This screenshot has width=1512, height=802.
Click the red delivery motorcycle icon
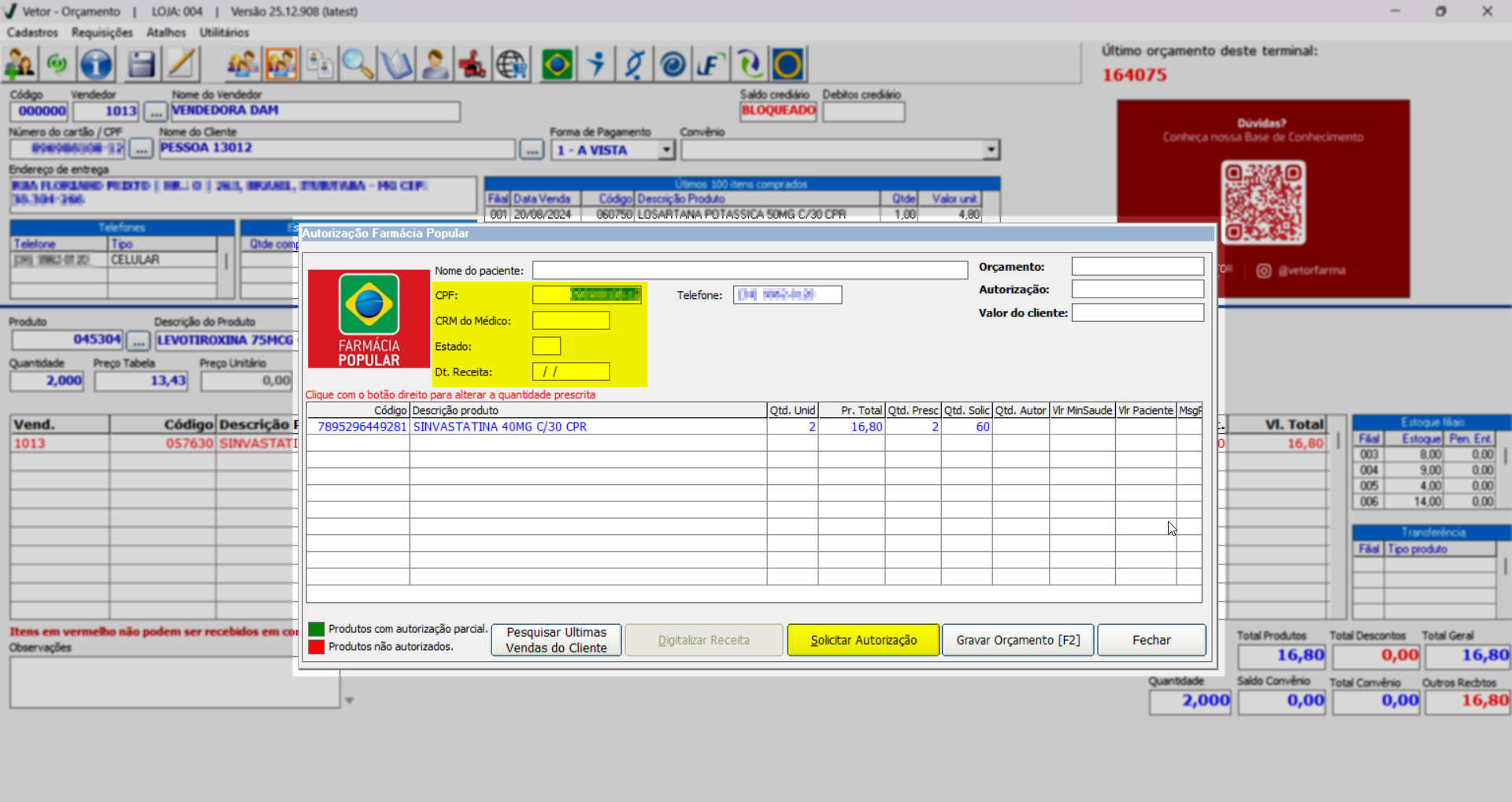pos(472,65)
